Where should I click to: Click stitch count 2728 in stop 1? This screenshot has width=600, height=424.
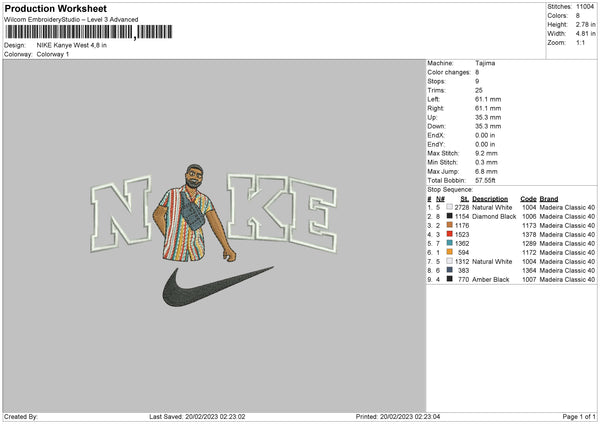[462, 207]
